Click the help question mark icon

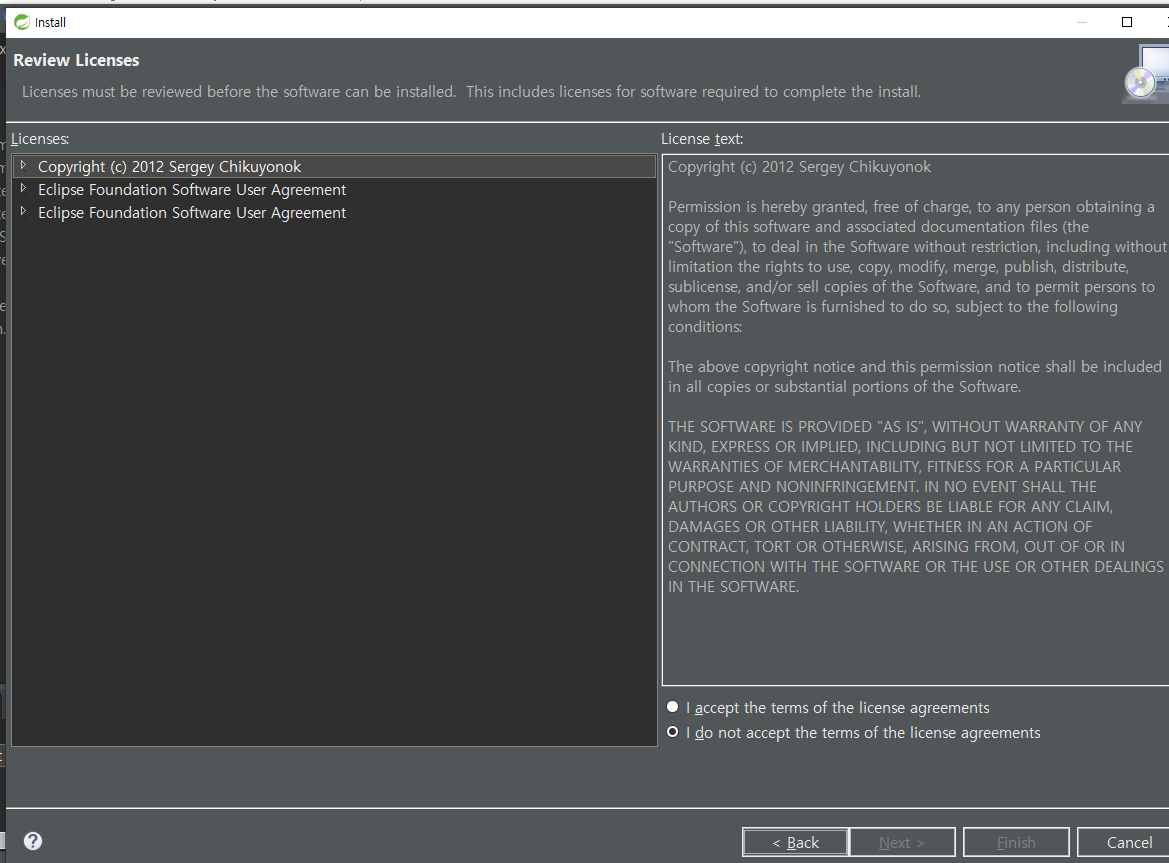click(x=33, y=841)
